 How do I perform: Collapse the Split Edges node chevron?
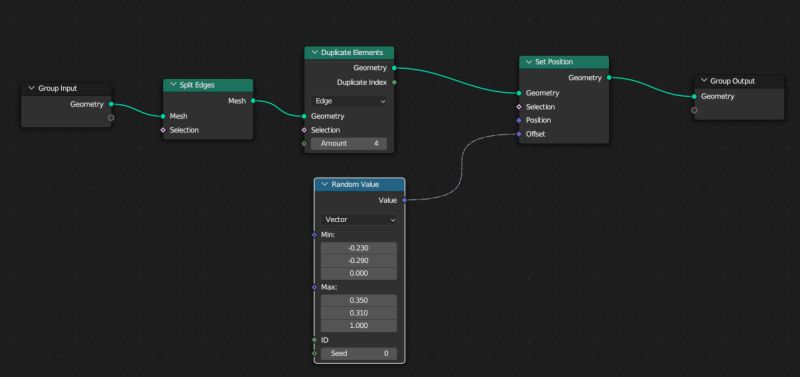click(x=173, y=85)
